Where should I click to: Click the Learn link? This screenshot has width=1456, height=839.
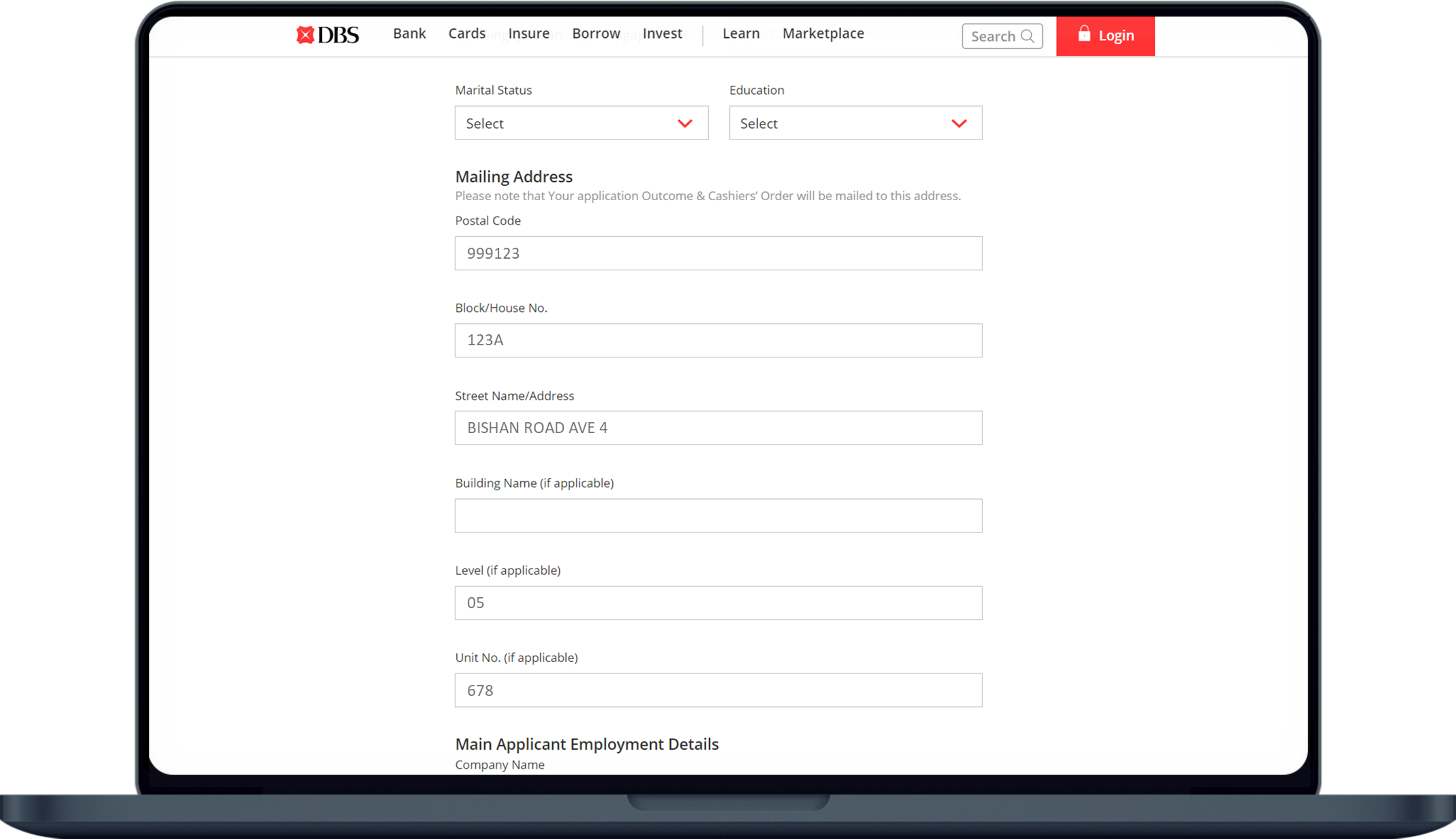[x=741, y=34]
